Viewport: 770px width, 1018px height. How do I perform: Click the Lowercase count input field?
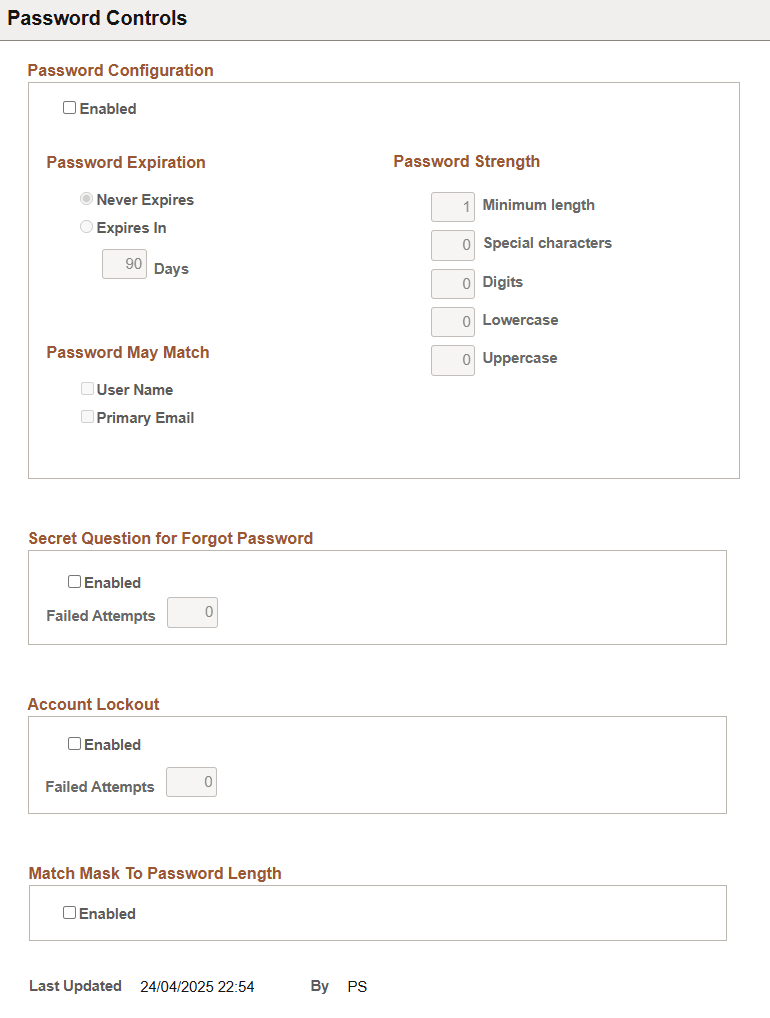[452, 321]
